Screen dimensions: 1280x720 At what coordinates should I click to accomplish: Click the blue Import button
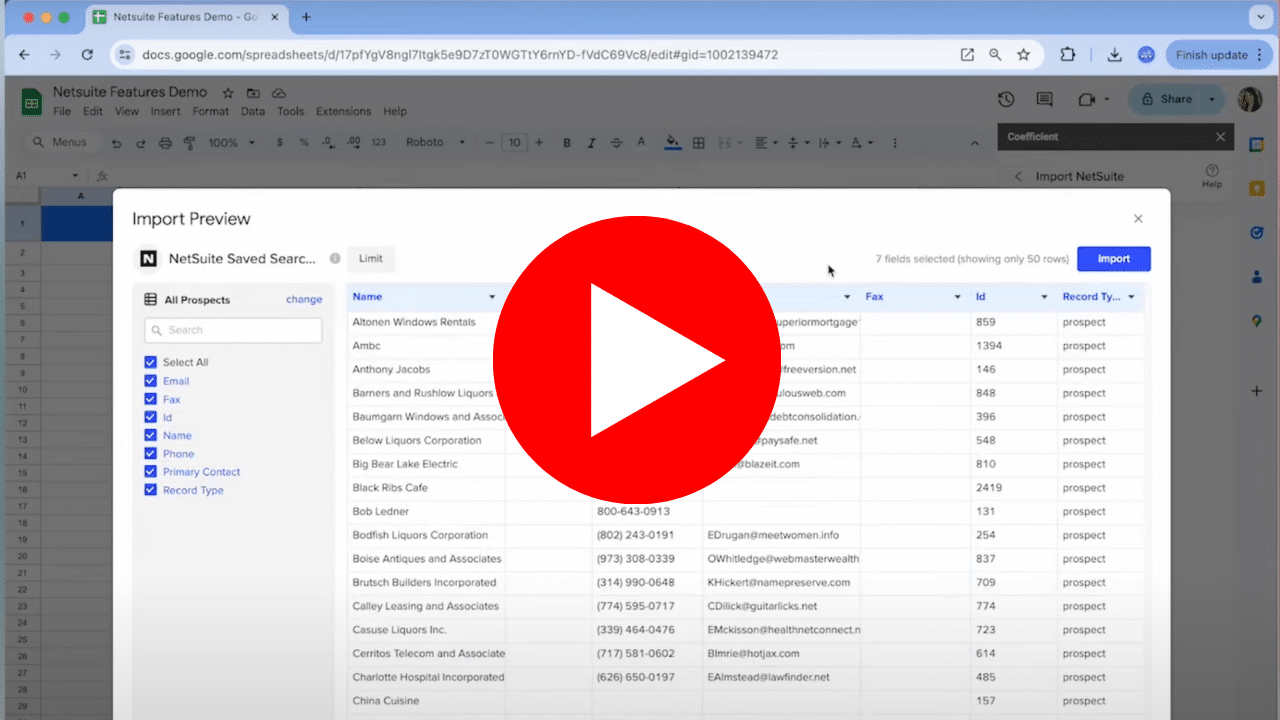[x=1113, y=259]
